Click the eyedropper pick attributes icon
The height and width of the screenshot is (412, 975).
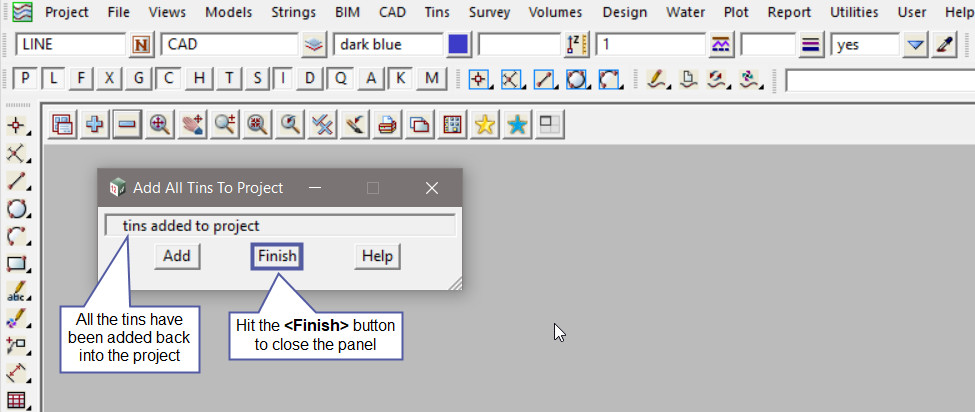tap(945, 45)
